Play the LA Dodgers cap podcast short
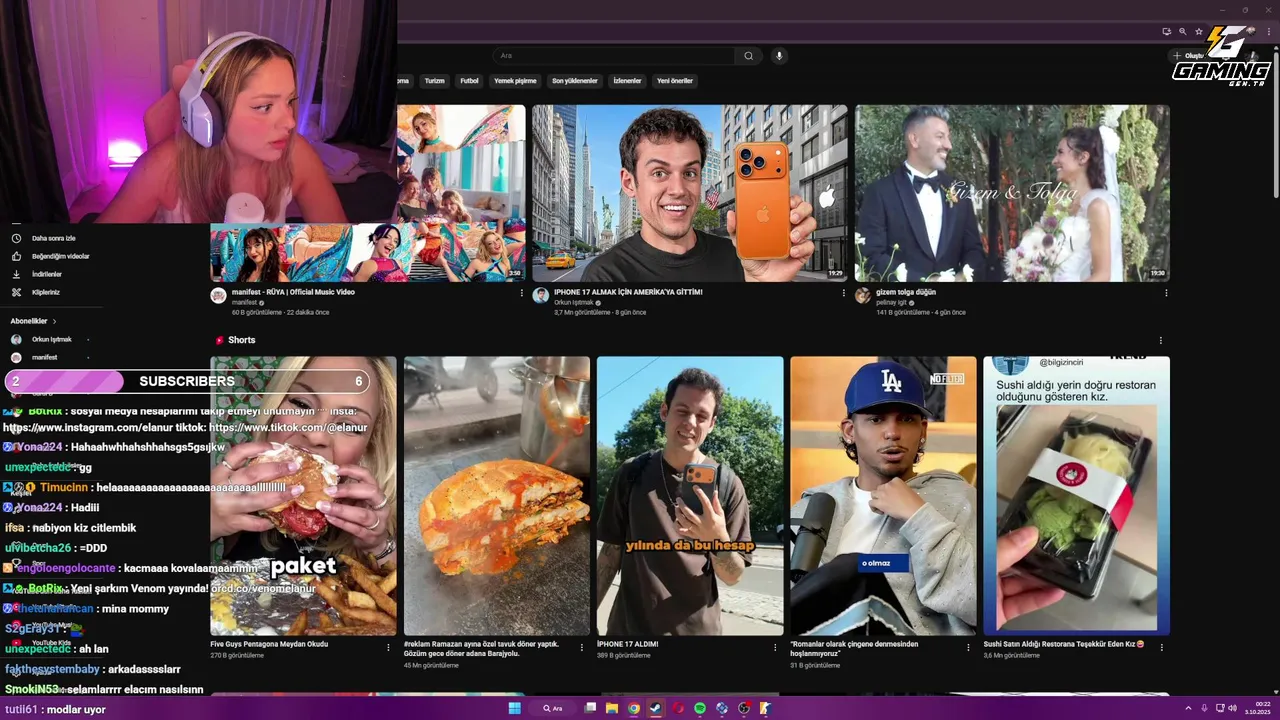1280x720 pixels. coord(883,496)
